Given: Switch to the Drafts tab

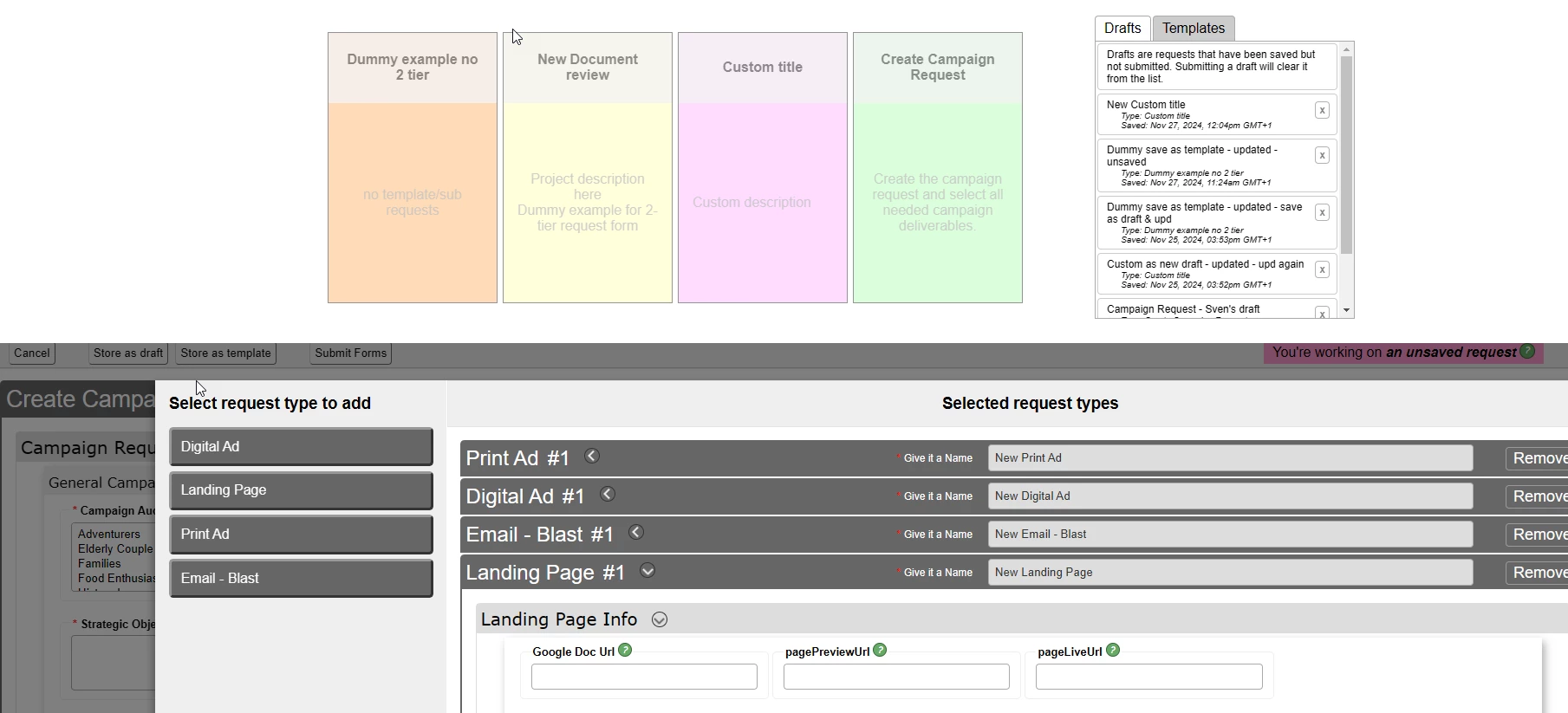Looking at the screenshot, I should pos(1122,29).
